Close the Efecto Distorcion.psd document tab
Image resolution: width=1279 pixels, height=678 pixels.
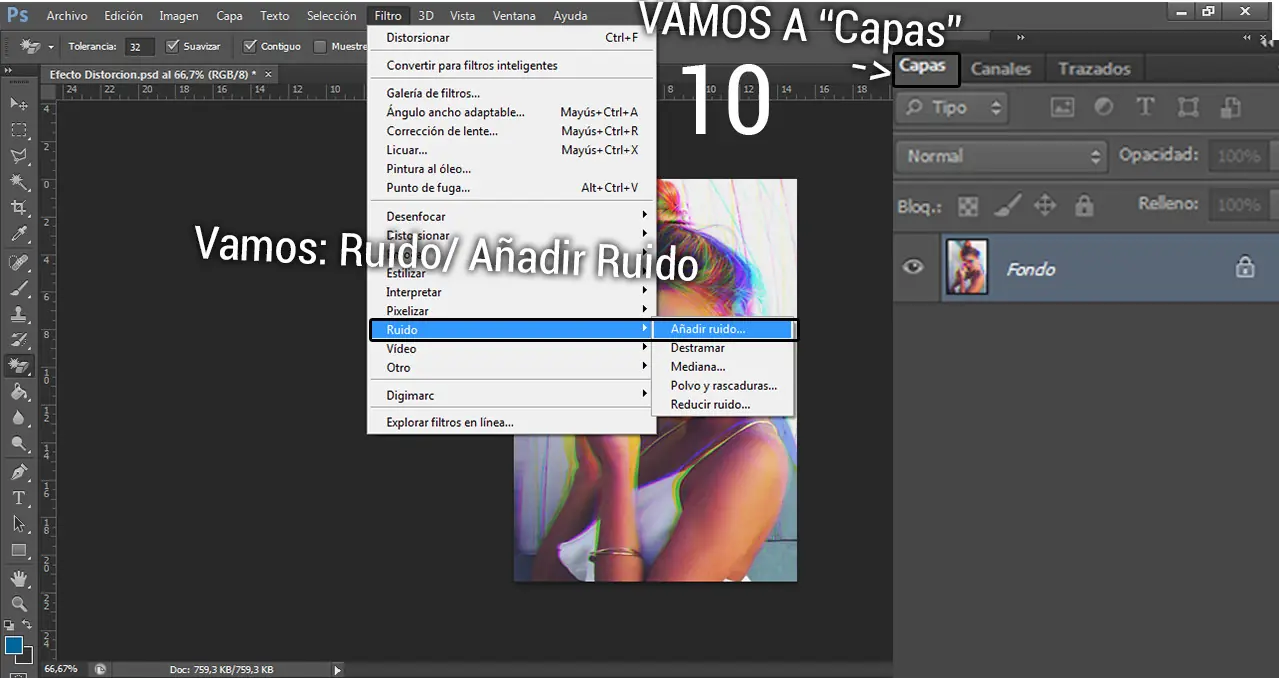(x=268, y=75)
